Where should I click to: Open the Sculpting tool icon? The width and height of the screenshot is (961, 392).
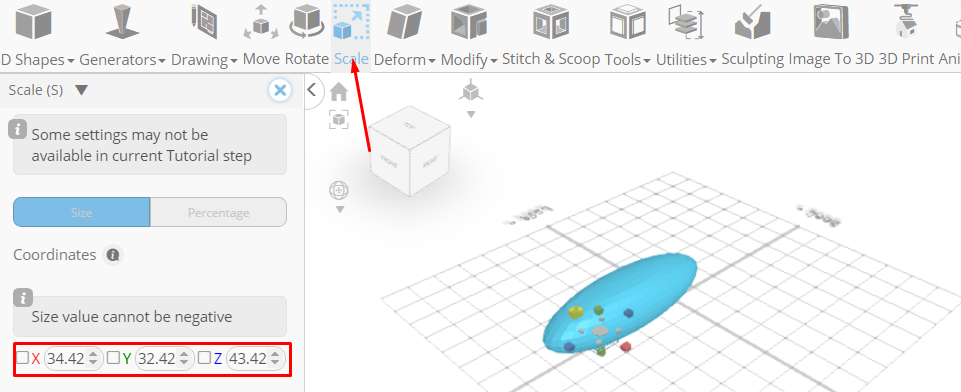click(x=753, y=22)
